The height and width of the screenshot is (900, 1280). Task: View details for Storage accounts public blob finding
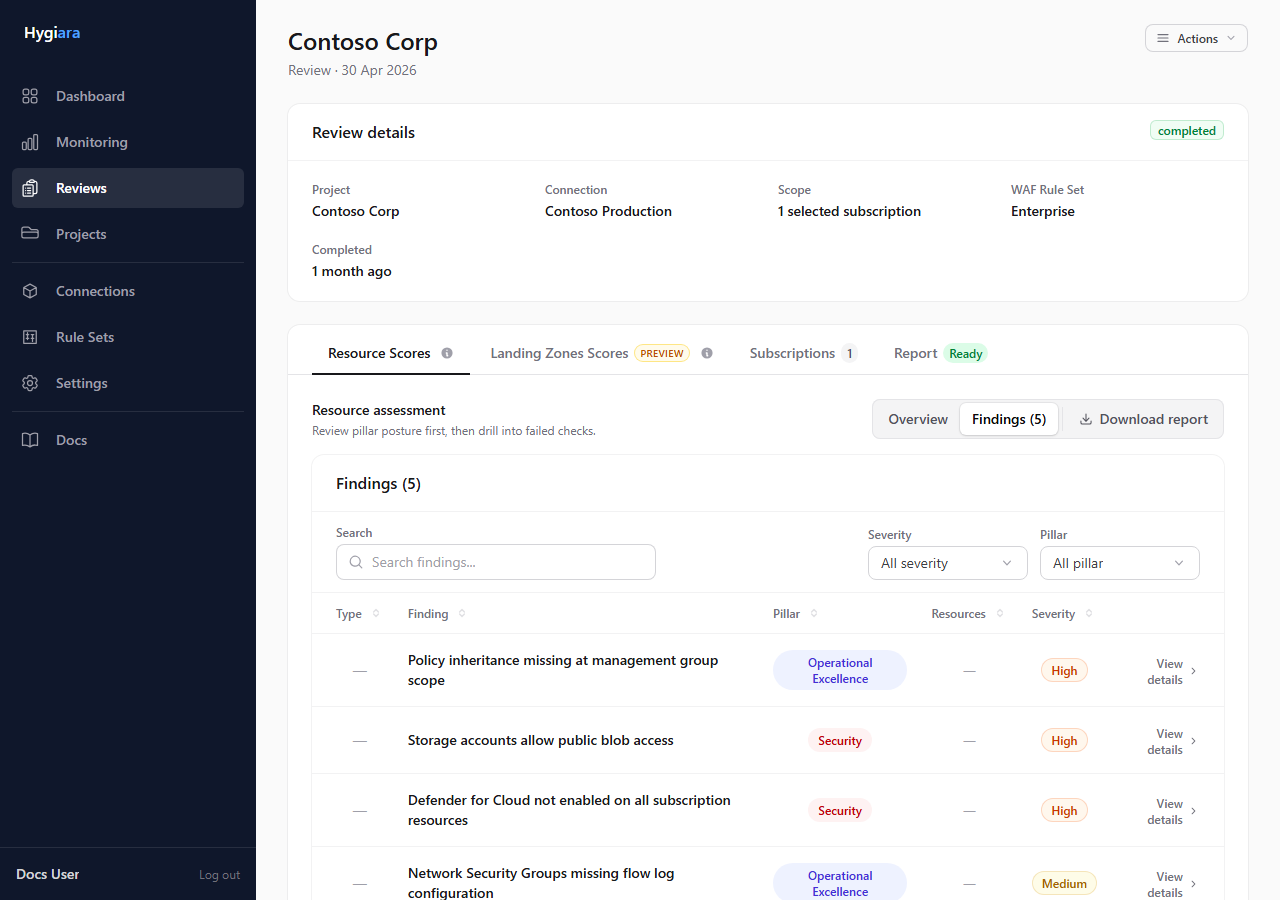pyautogui.click(x=1171, y=741)
